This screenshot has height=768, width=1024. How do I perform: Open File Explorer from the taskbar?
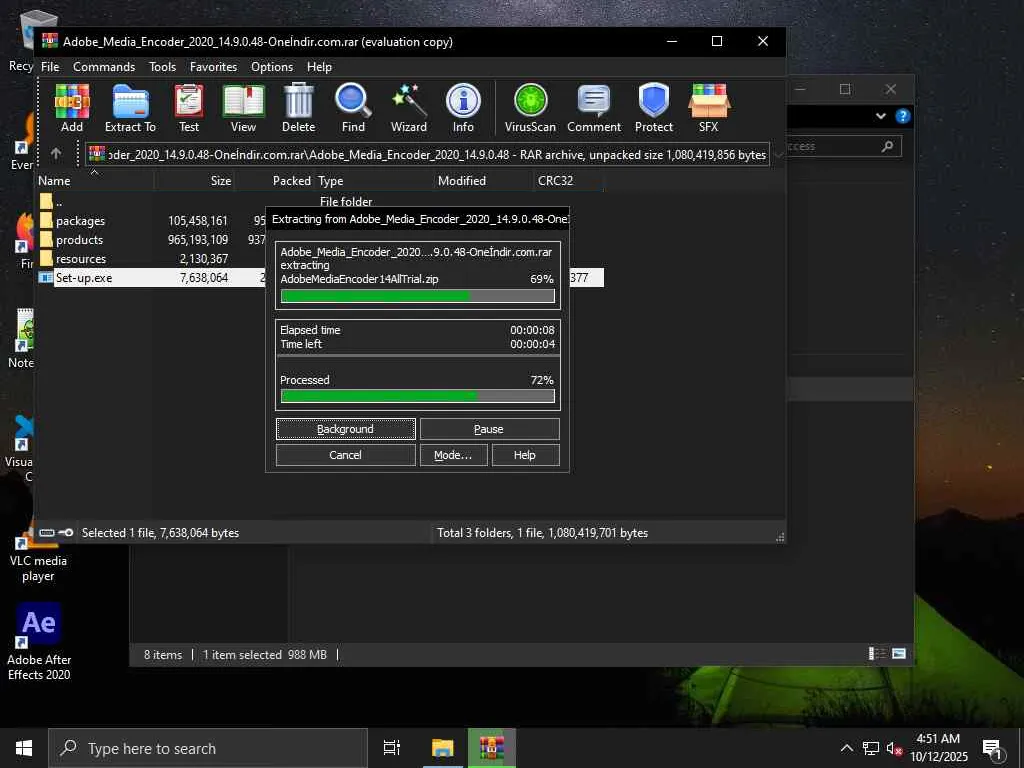(x=443, y=748)
